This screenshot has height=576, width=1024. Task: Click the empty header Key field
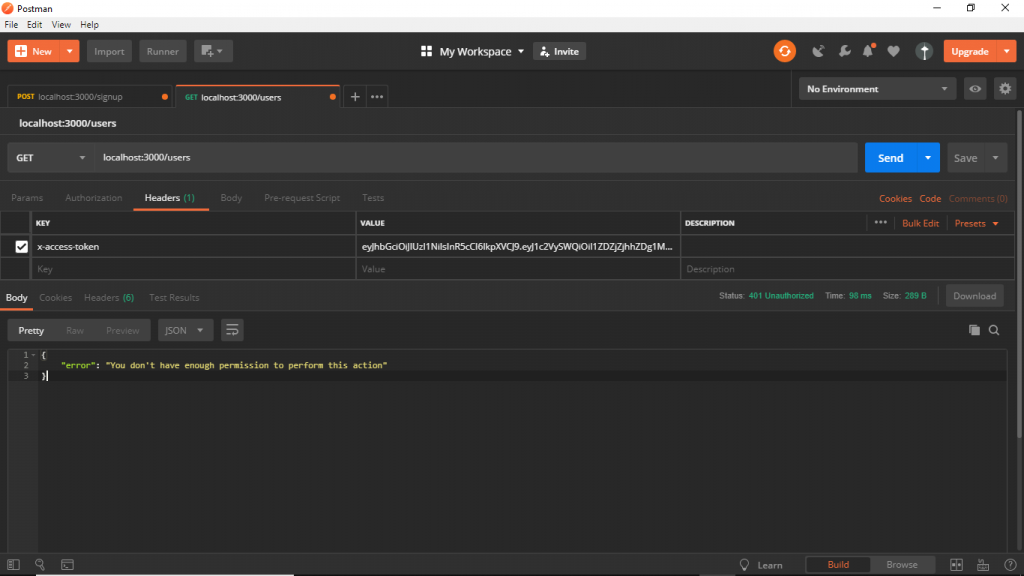[x=194, y=268]
